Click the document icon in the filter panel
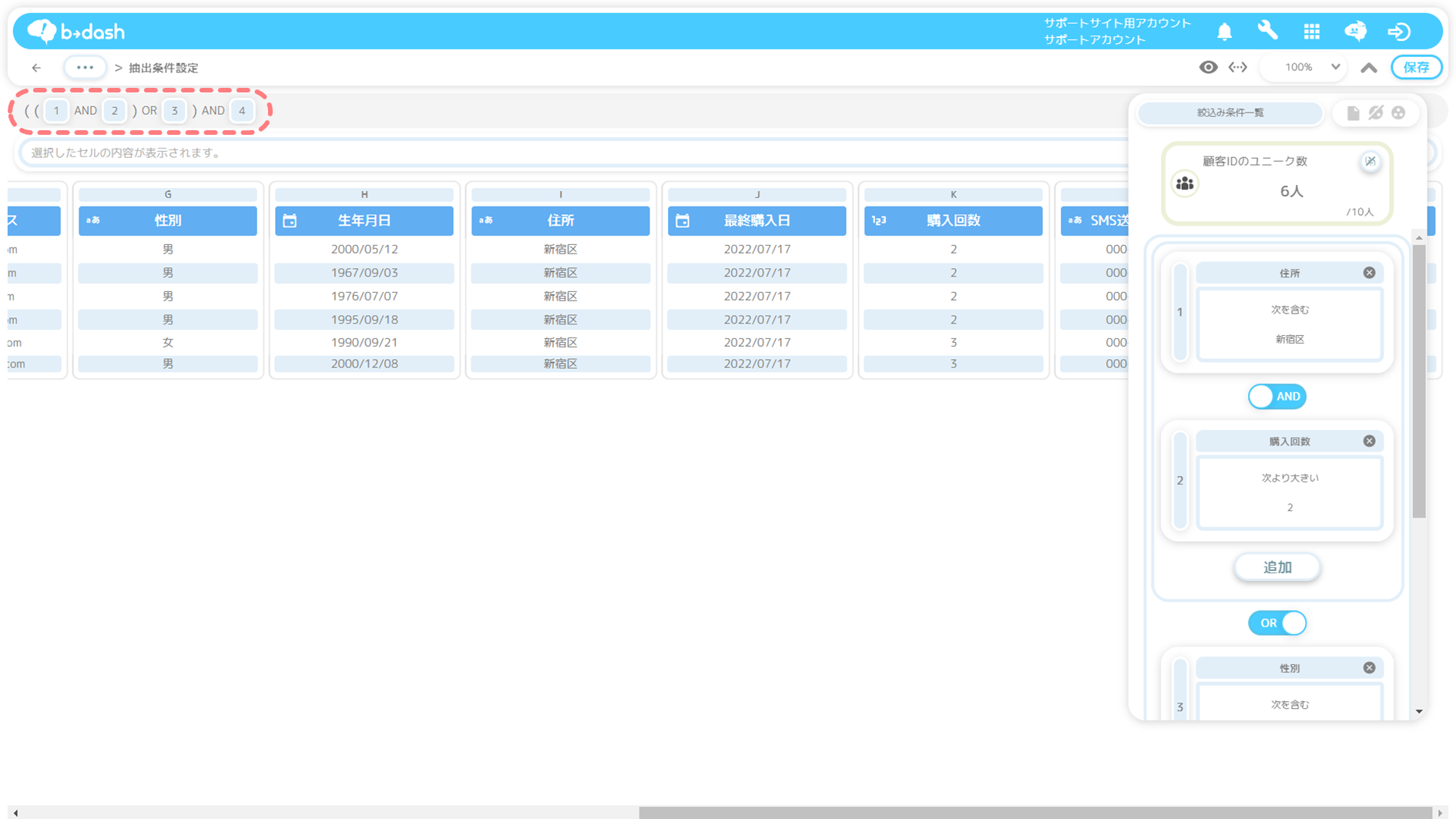This screenshot has width=1456, height=819. (x=1353, y=113)
